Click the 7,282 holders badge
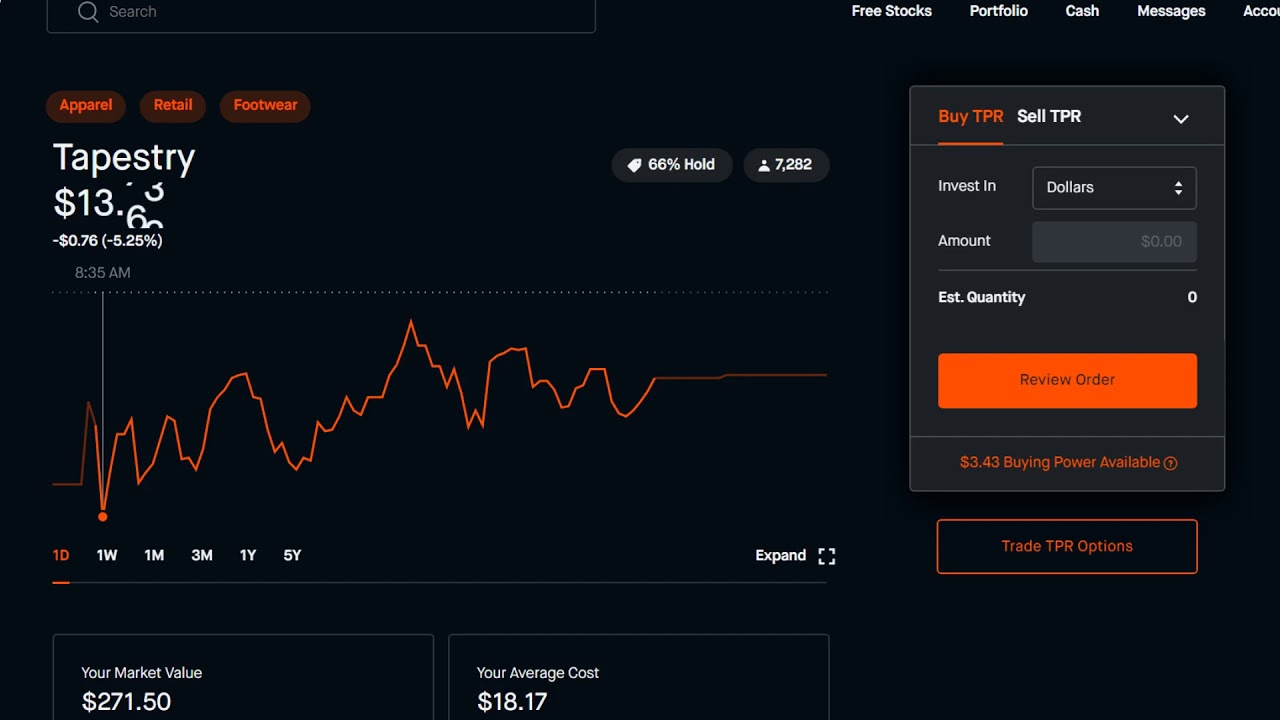Screen dimensions: 1280x720 [786, 165]
